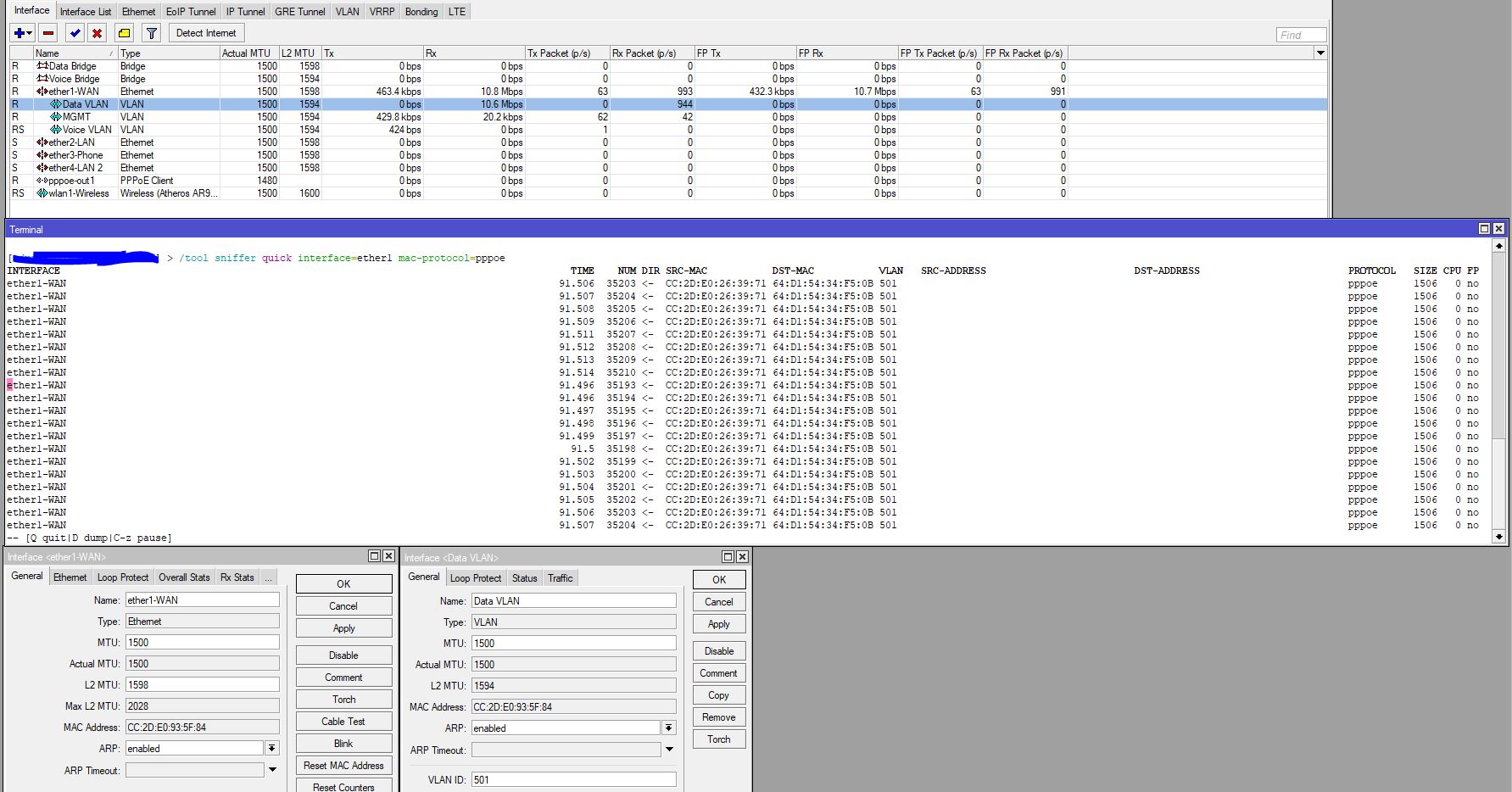This screenshot has width=1512, height=792.
Task: Switch to the VLAN tab
Action: point(347,12)
